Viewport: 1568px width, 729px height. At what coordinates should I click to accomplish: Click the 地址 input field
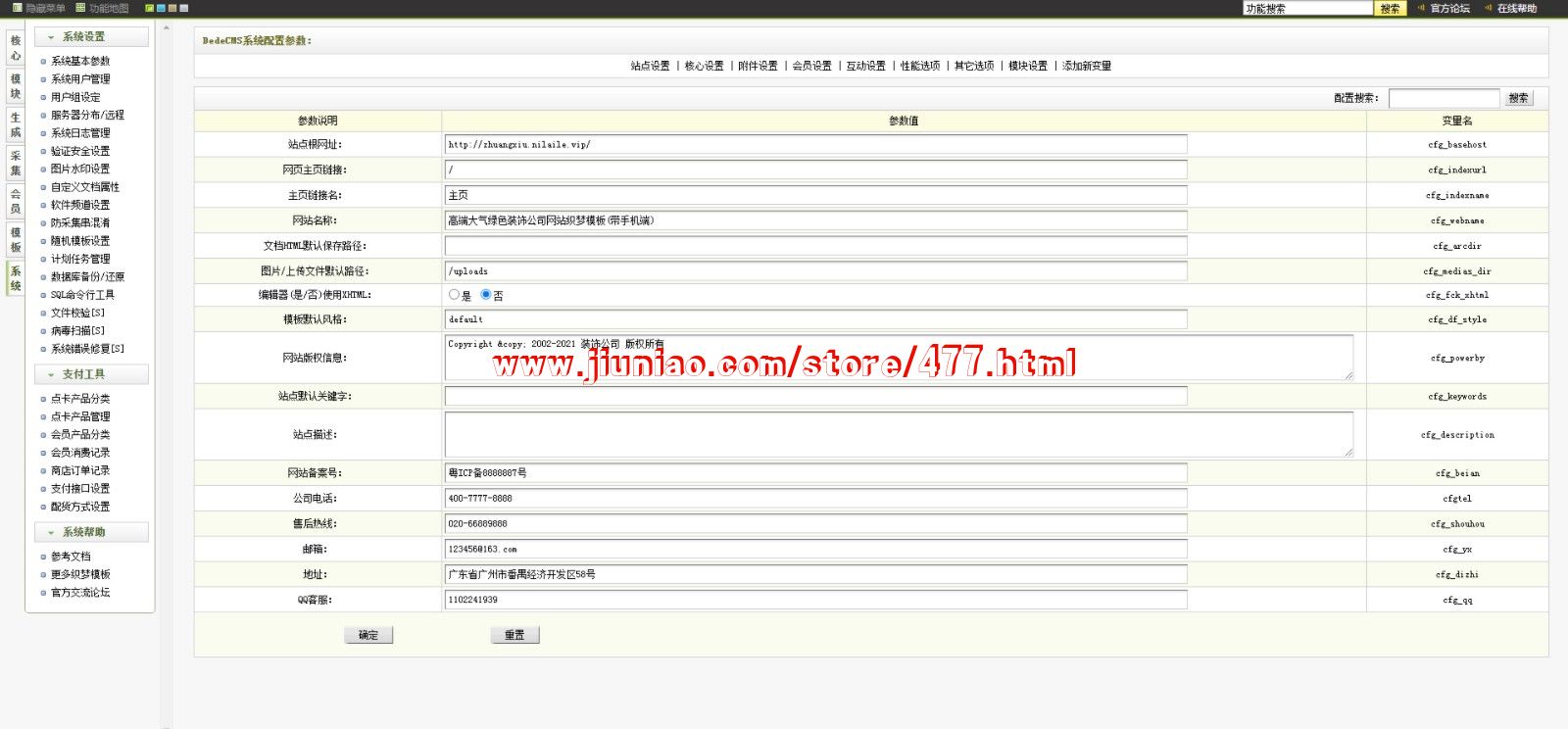pos(815,574)
